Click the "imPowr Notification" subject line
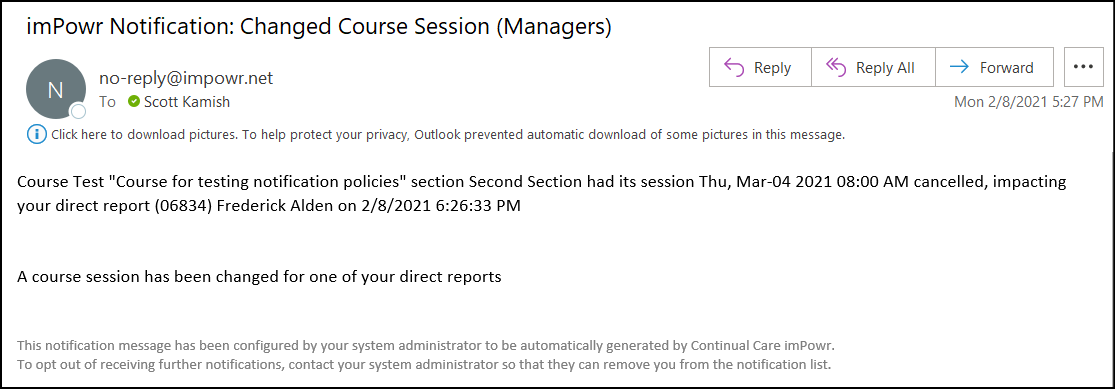The width and height of the screenshot is (1115, 389). pyautogui.click(x=319, y=27)
